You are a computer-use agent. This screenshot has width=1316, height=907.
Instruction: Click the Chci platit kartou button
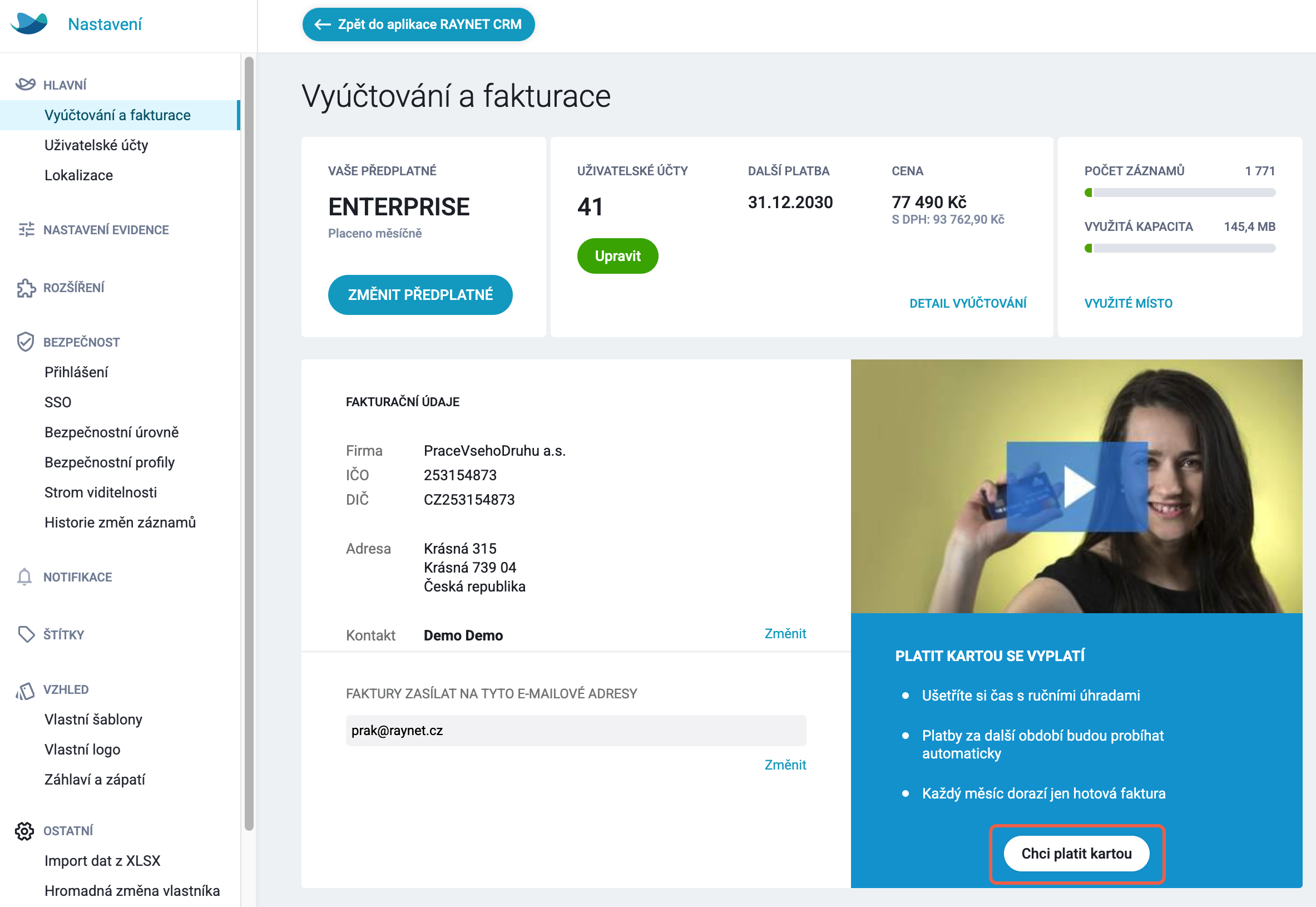pyautogui.click(x=1077, y=853)
